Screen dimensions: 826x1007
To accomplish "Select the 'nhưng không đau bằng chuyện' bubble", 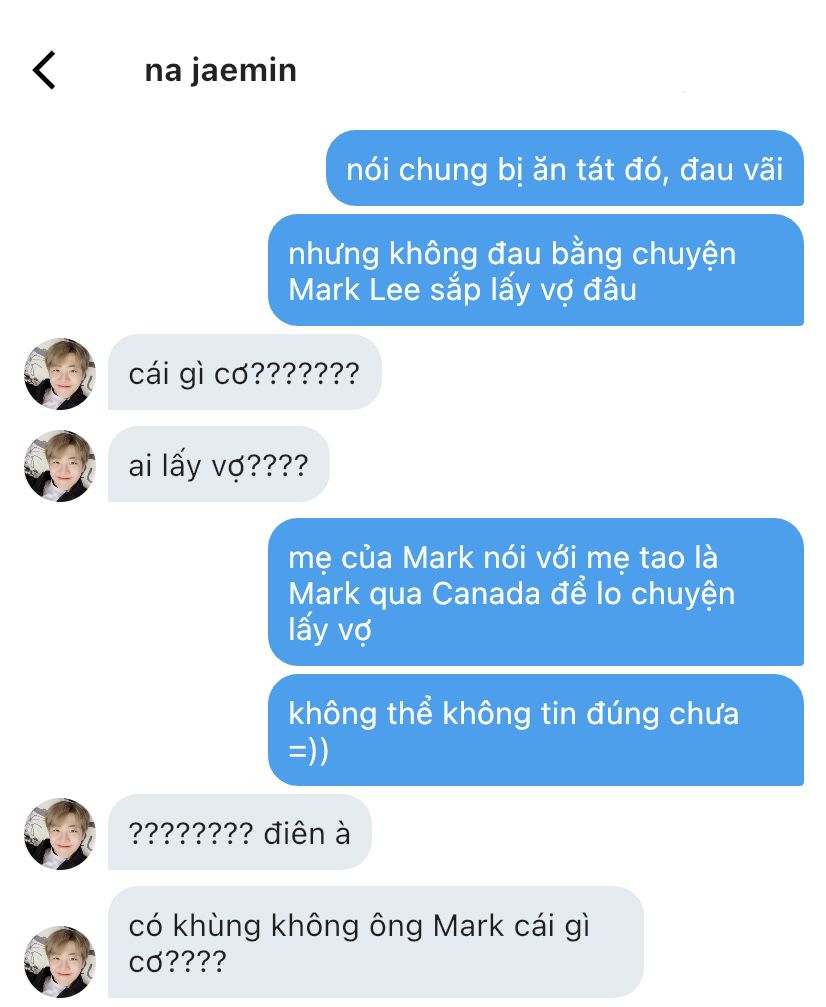I will pos(536,270).
